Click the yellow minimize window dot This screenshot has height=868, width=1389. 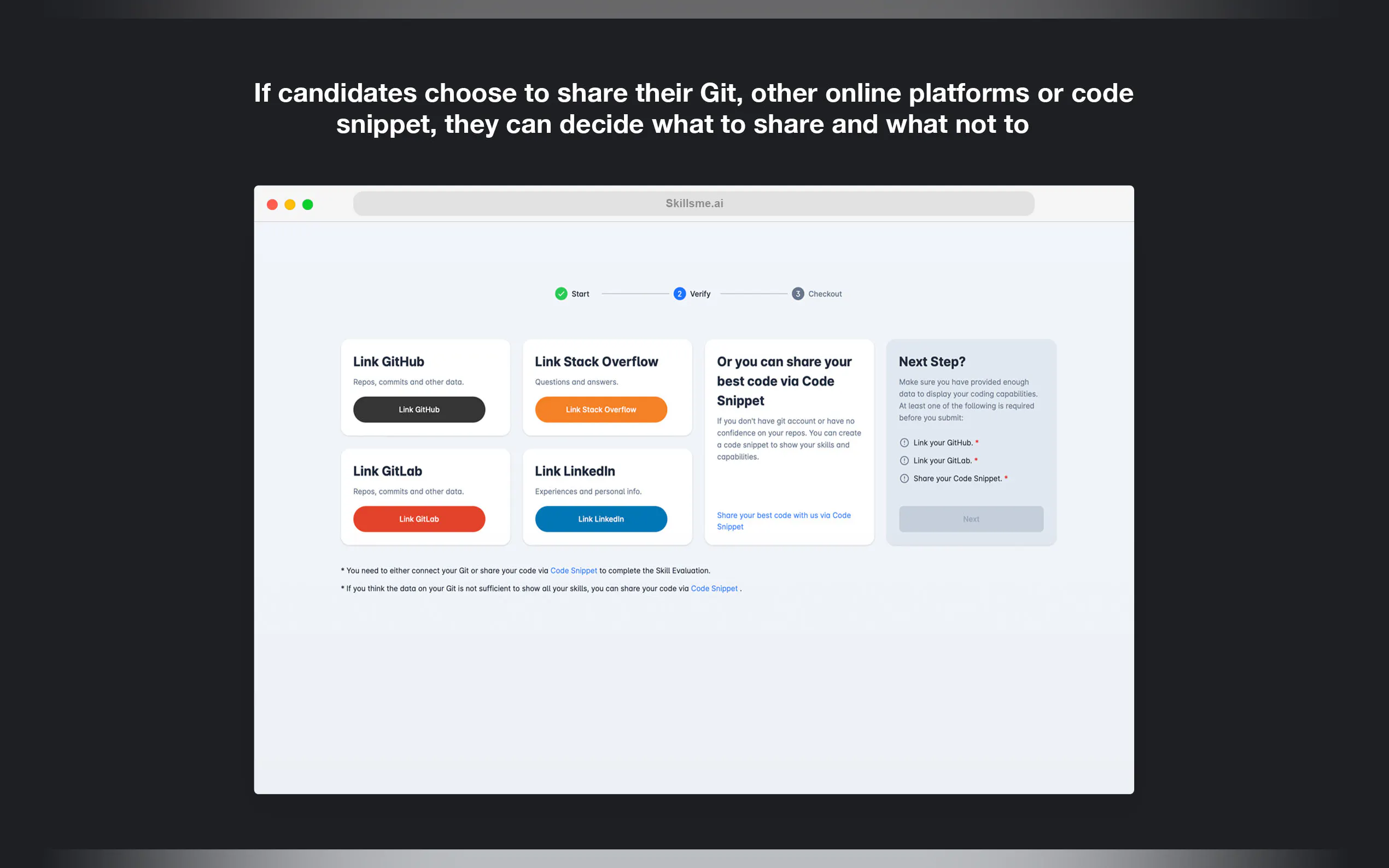pyautogui.click(x=290, y=205)
